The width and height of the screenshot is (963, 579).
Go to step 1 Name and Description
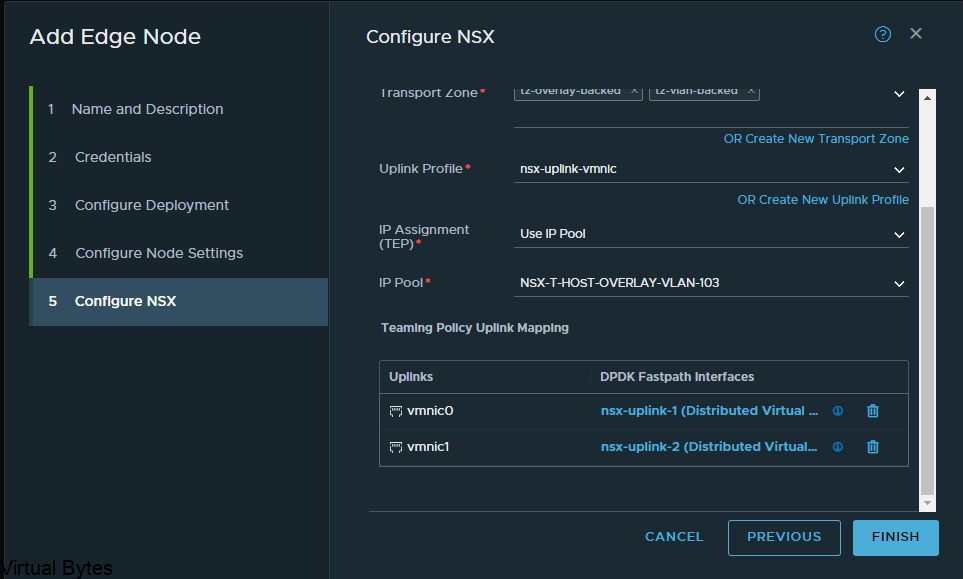pos(179,109)
